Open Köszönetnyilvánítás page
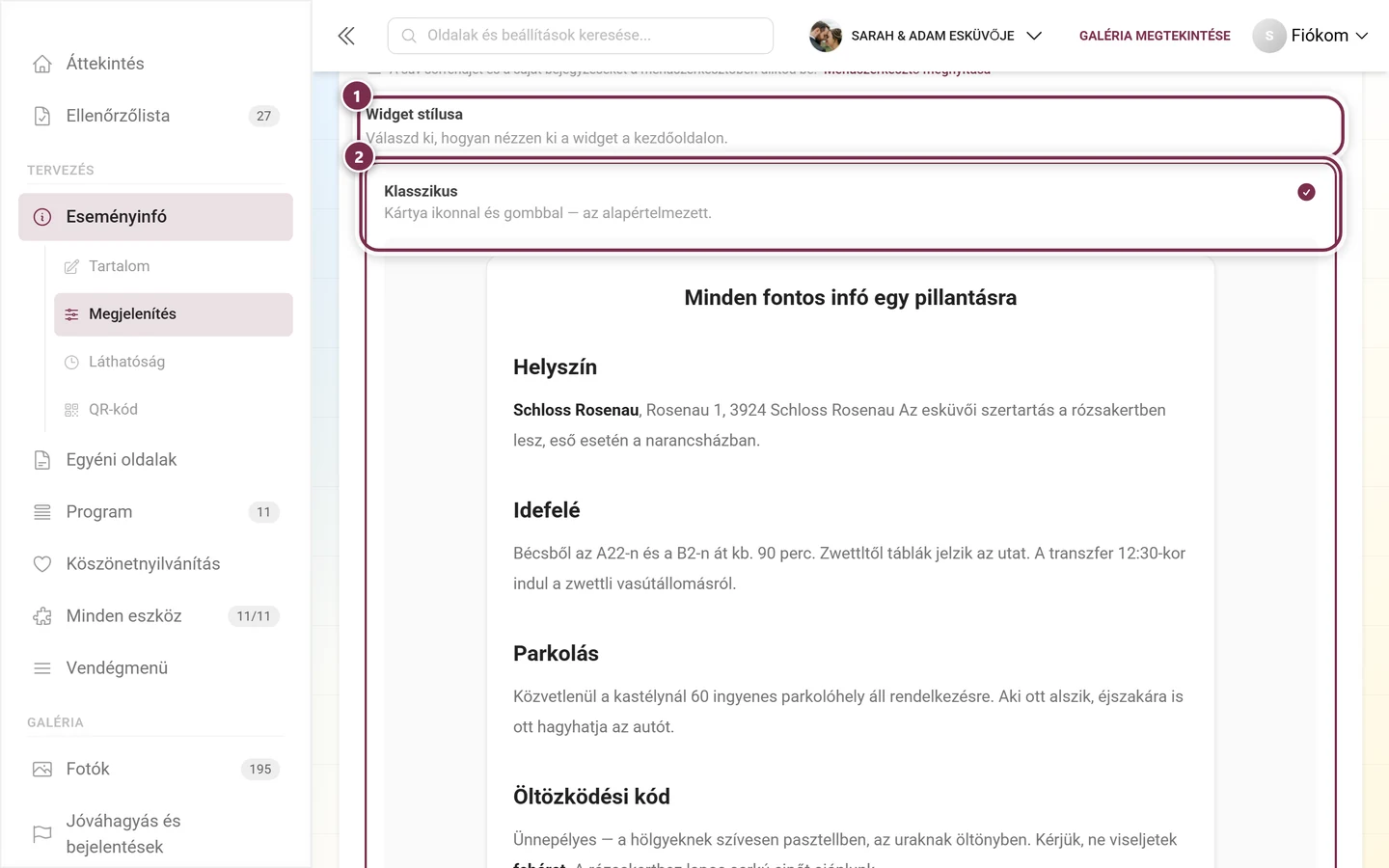Image resolution: width=1389 pixels, height=868 pixels. (x=155, y=564)
